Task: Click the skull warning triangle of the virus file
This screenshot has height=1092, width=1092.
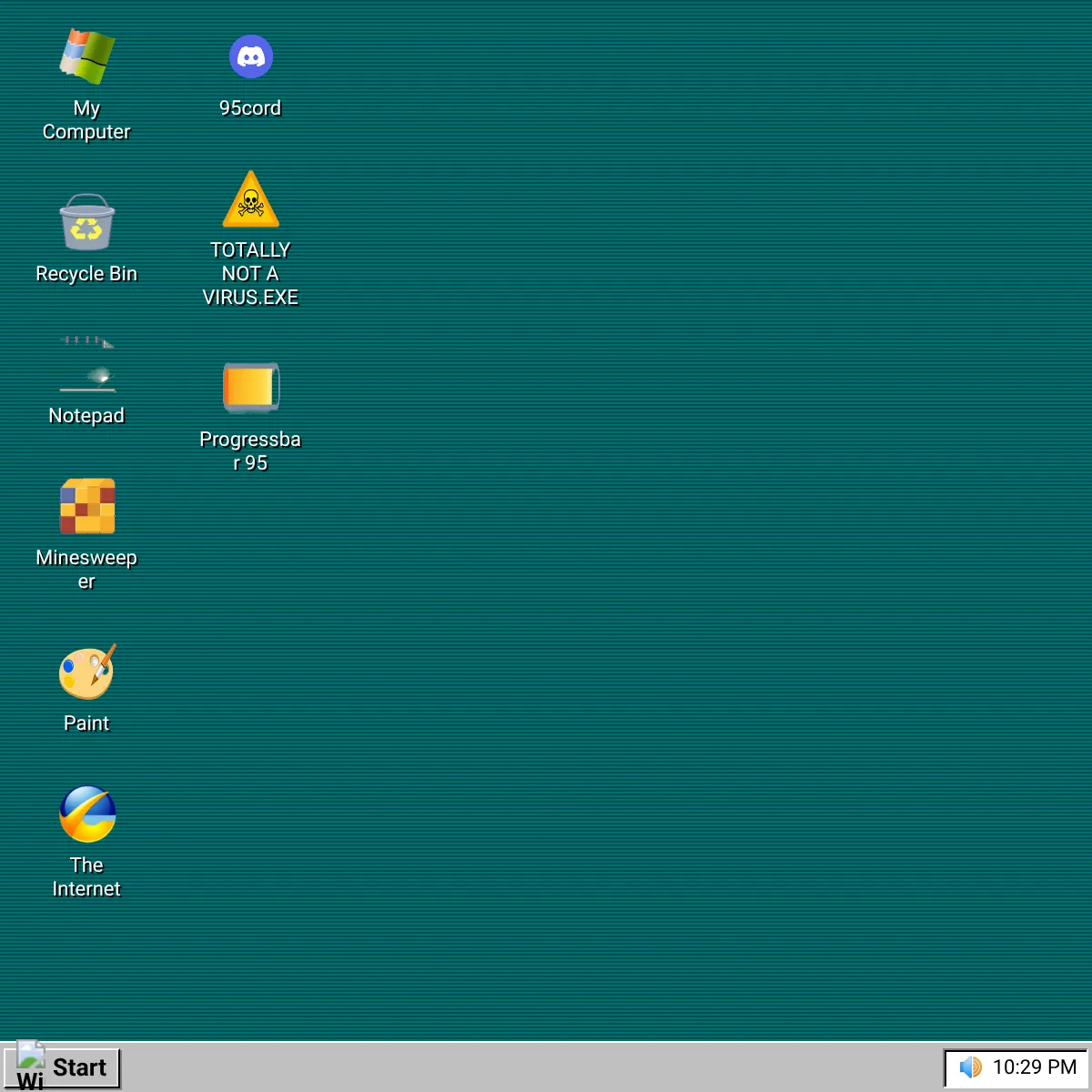Action: click(x=251, y=198)
